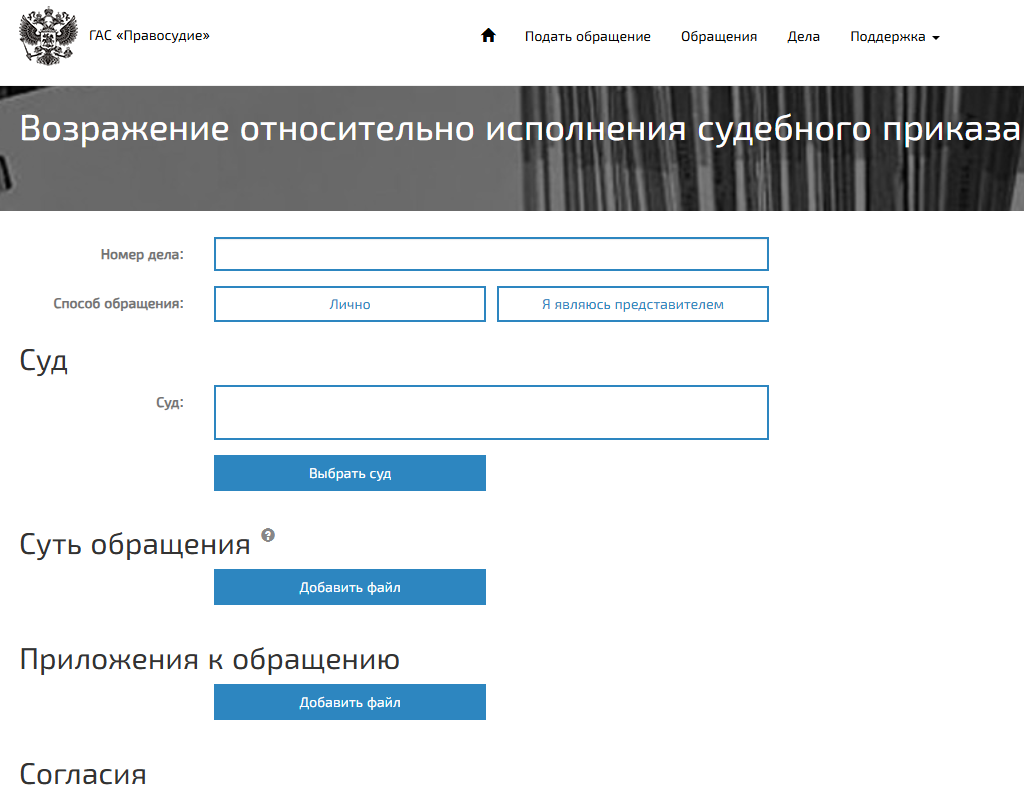Click inside the Суд text area
The width and height of the screenshot is (1024, 802).
pyautogui.click(x=490, y=411)
